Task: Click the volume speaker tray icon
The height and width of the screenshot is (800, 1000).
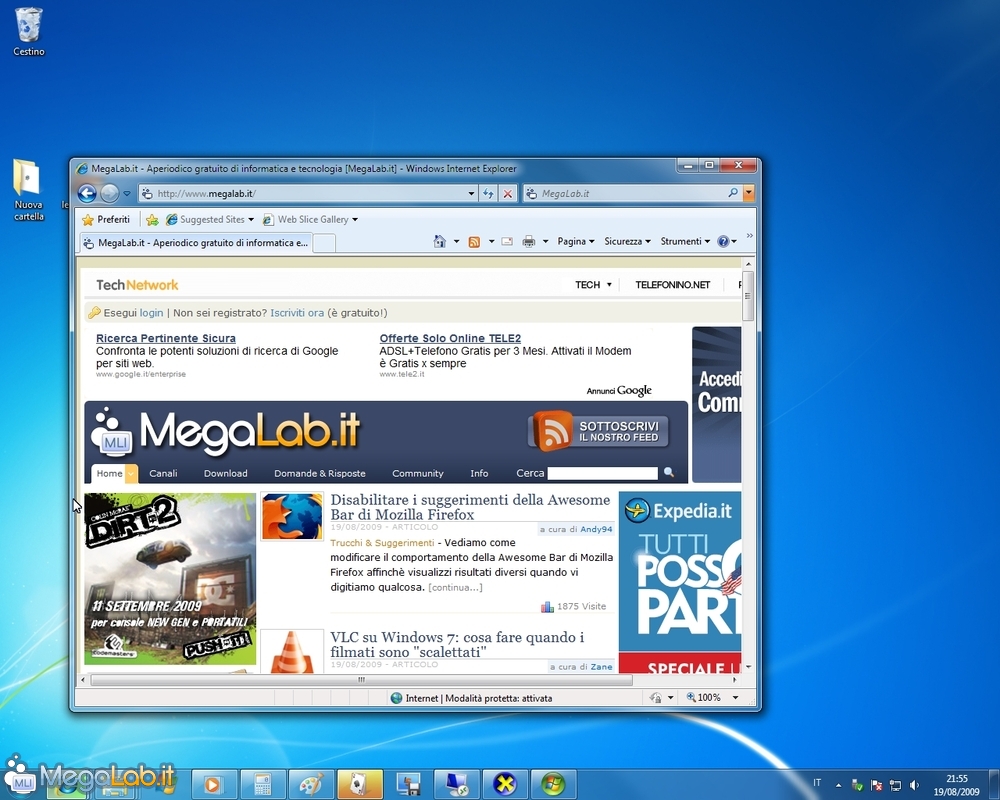Action: pyautogui.click(x=914, y=785)
